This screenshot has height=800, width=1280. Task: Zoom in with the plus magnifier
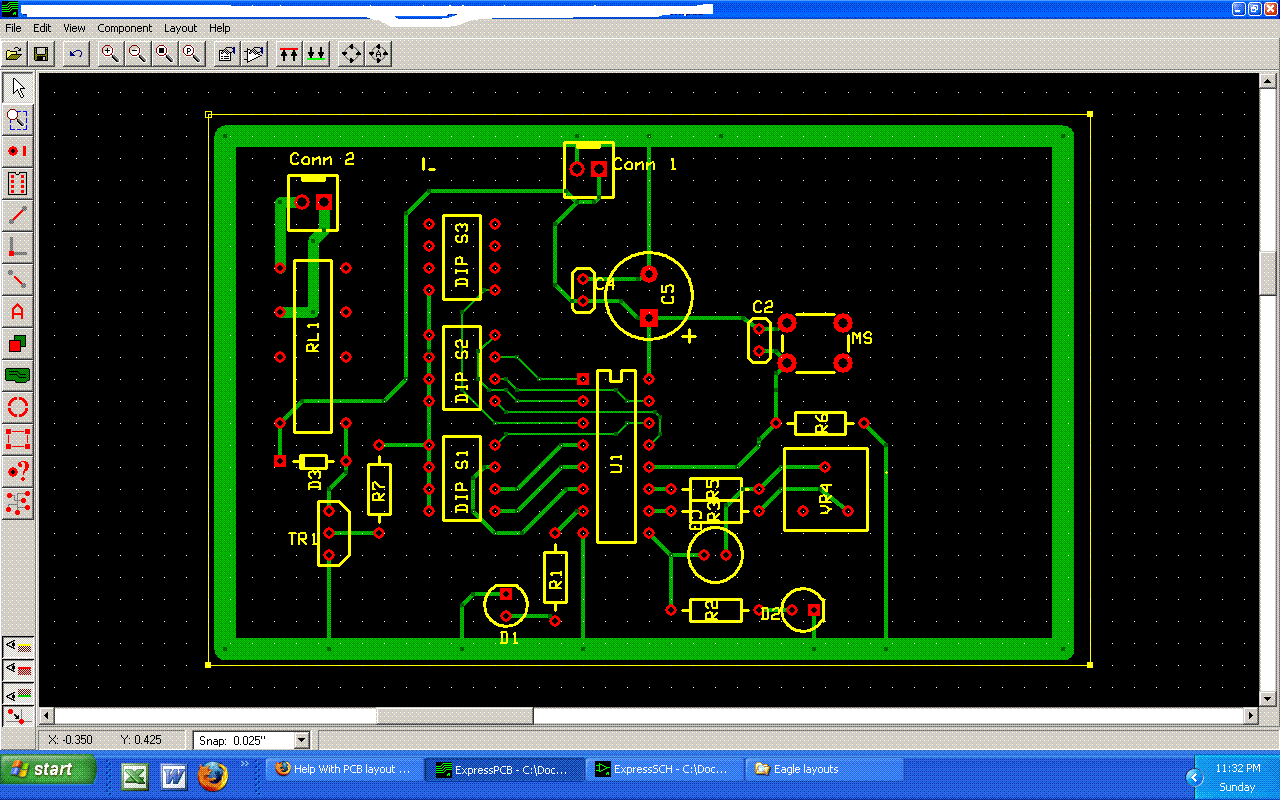(110, 54)
